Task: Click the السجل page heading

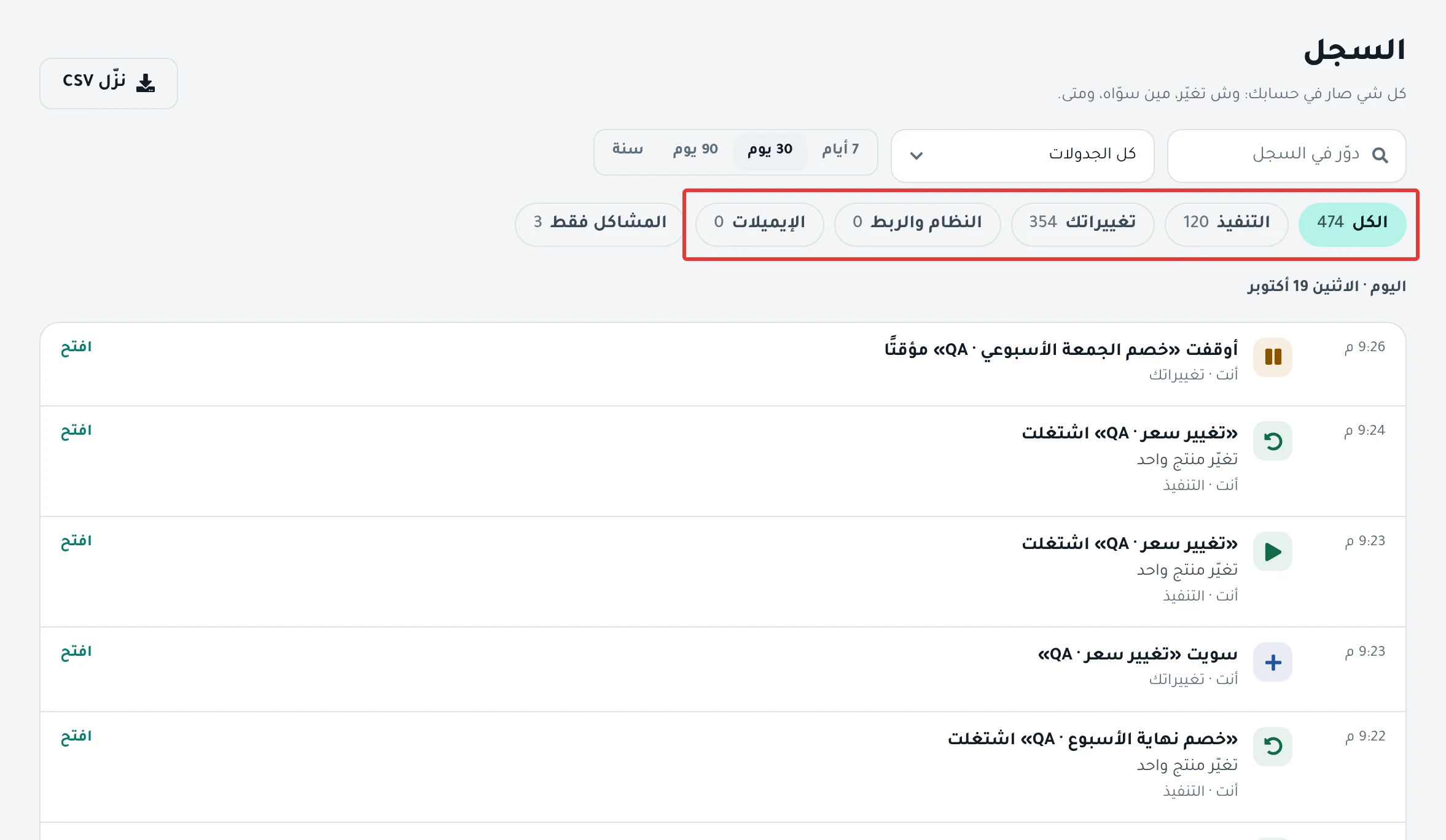Action: (x=1354, y=50)
